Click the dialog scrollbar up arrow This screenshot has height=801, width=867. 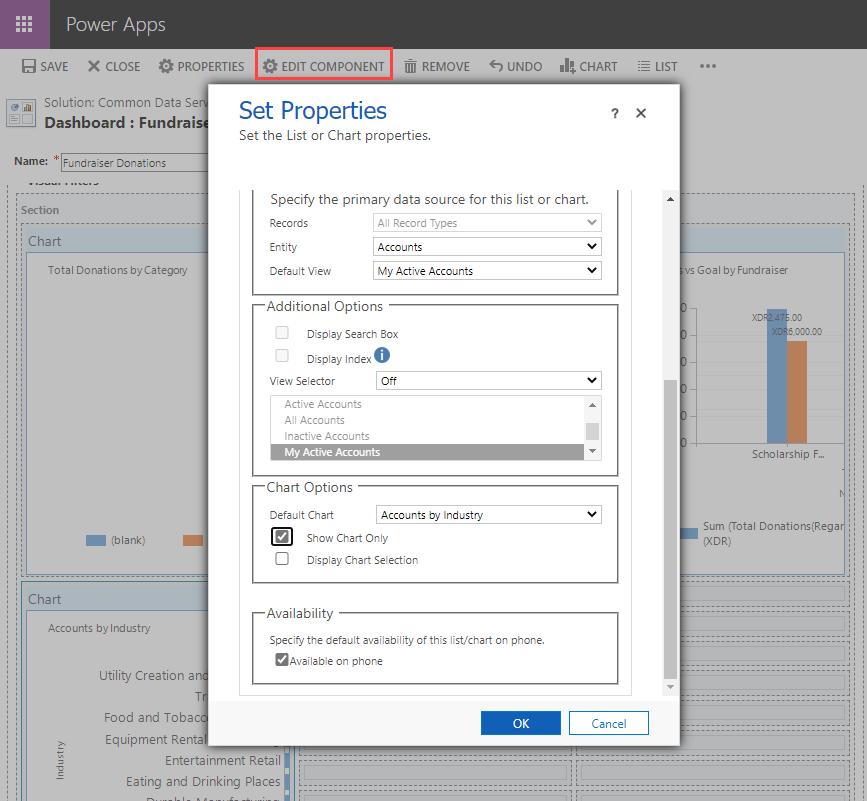click(670, 199)
